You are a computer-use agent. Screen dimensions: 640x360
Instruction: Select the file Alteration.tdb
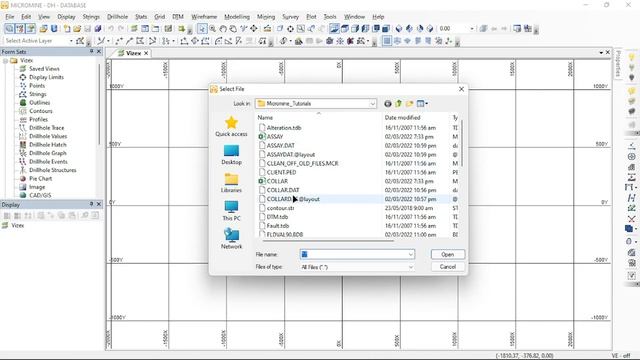point(284,128)
